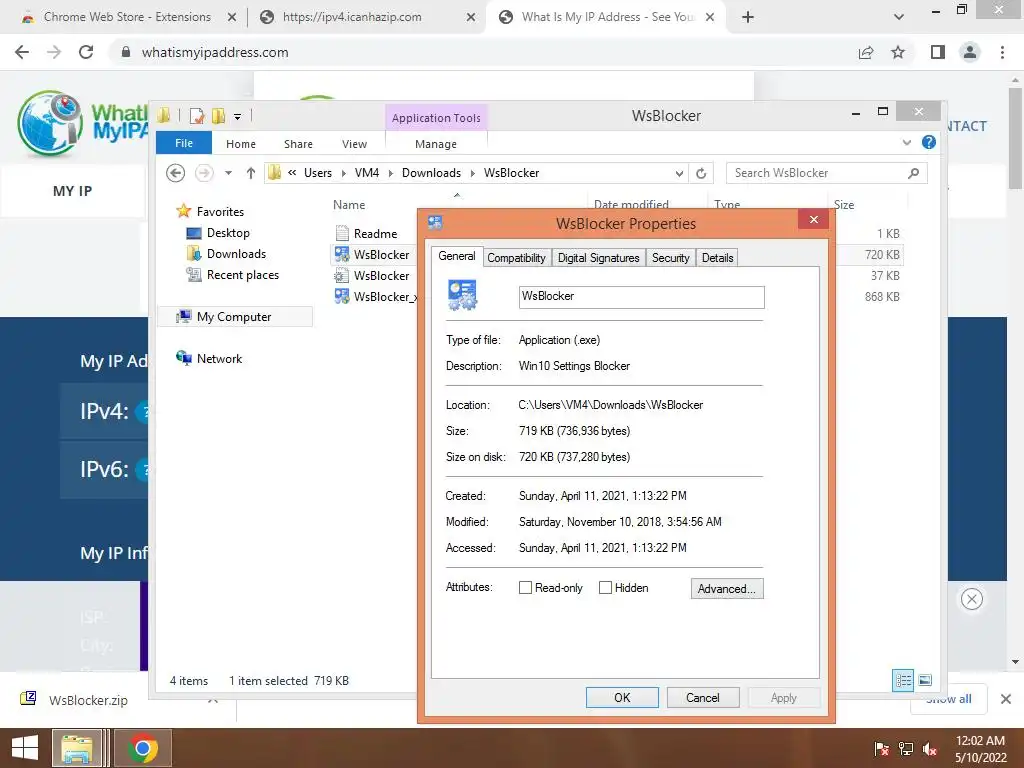Expand the Explorer ribbon chevron
Viewport: 1024px width, 768px height.
(906, 142)
